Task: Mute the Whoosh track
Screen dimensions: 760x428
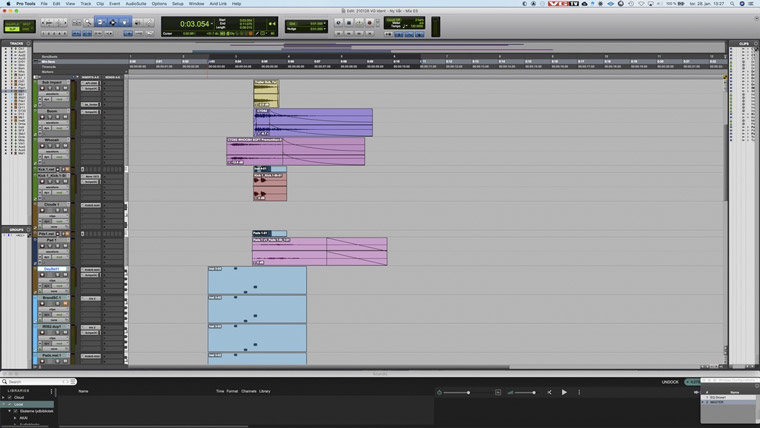Action: coord(65,145)
